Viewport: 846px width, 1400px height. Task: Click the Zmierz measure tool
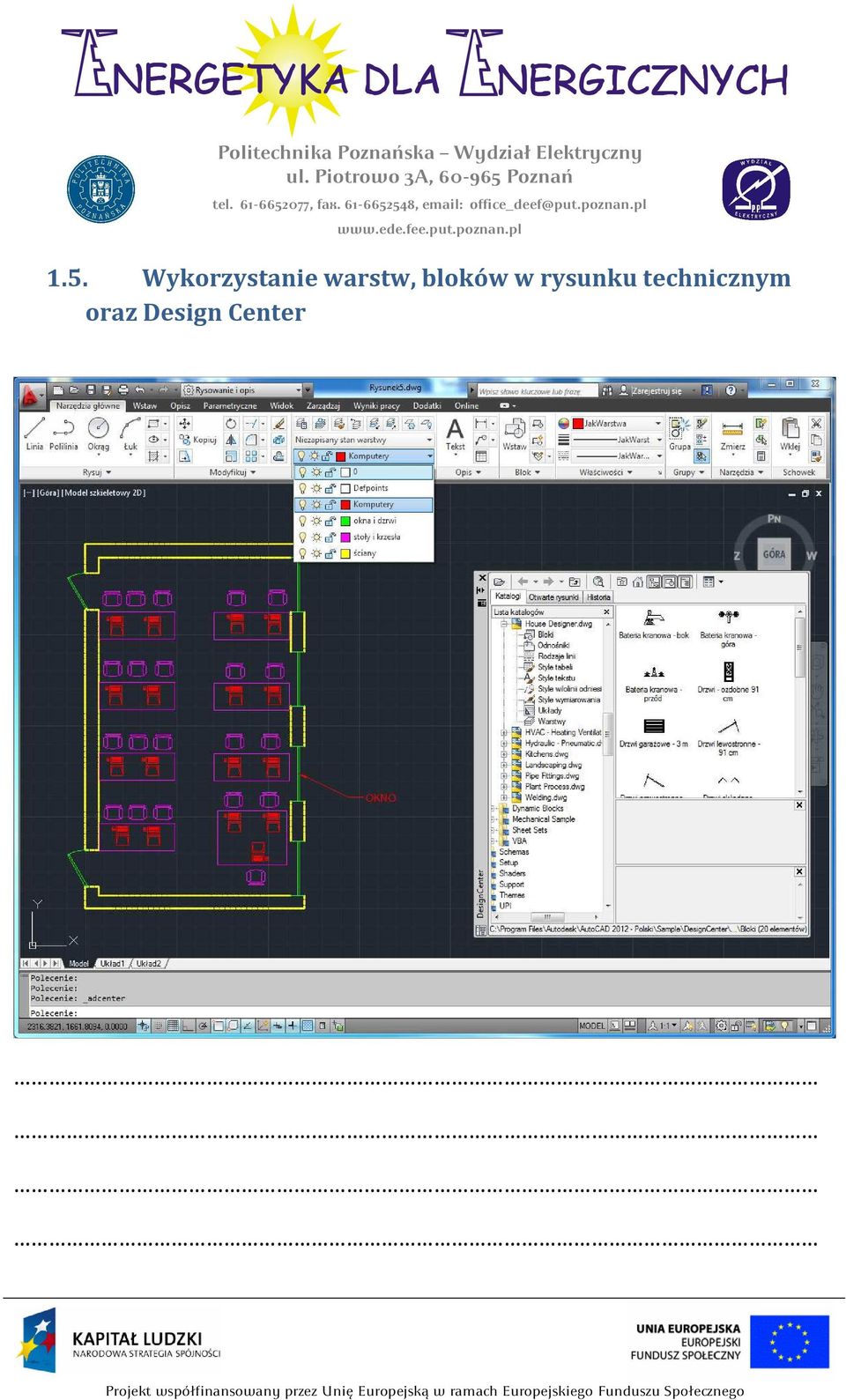[x=732, y=434]
